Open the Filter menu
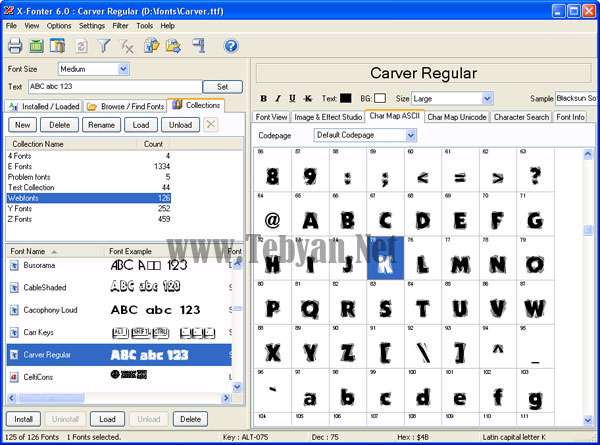Viewport: 600px width, 445px height. coord(120,26)
